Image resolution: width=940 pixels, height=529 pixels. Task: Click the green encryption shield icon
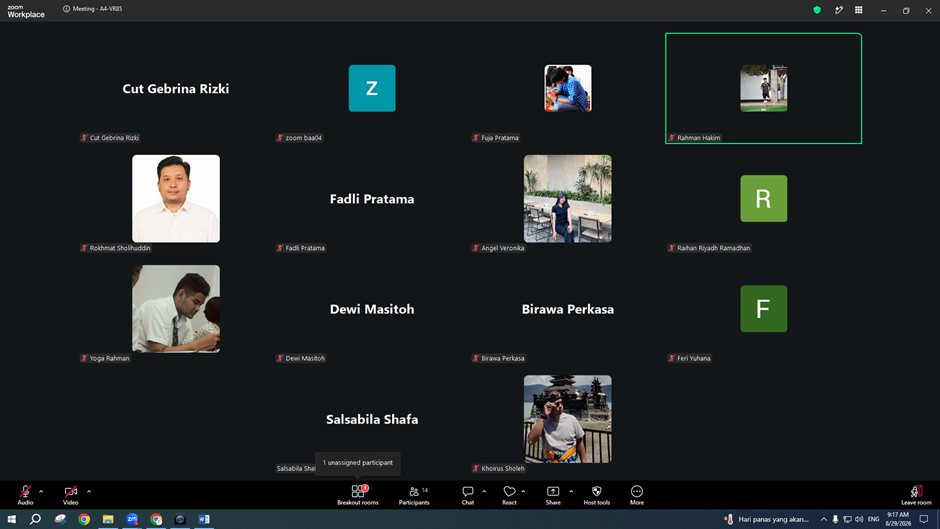click(817, 10)
